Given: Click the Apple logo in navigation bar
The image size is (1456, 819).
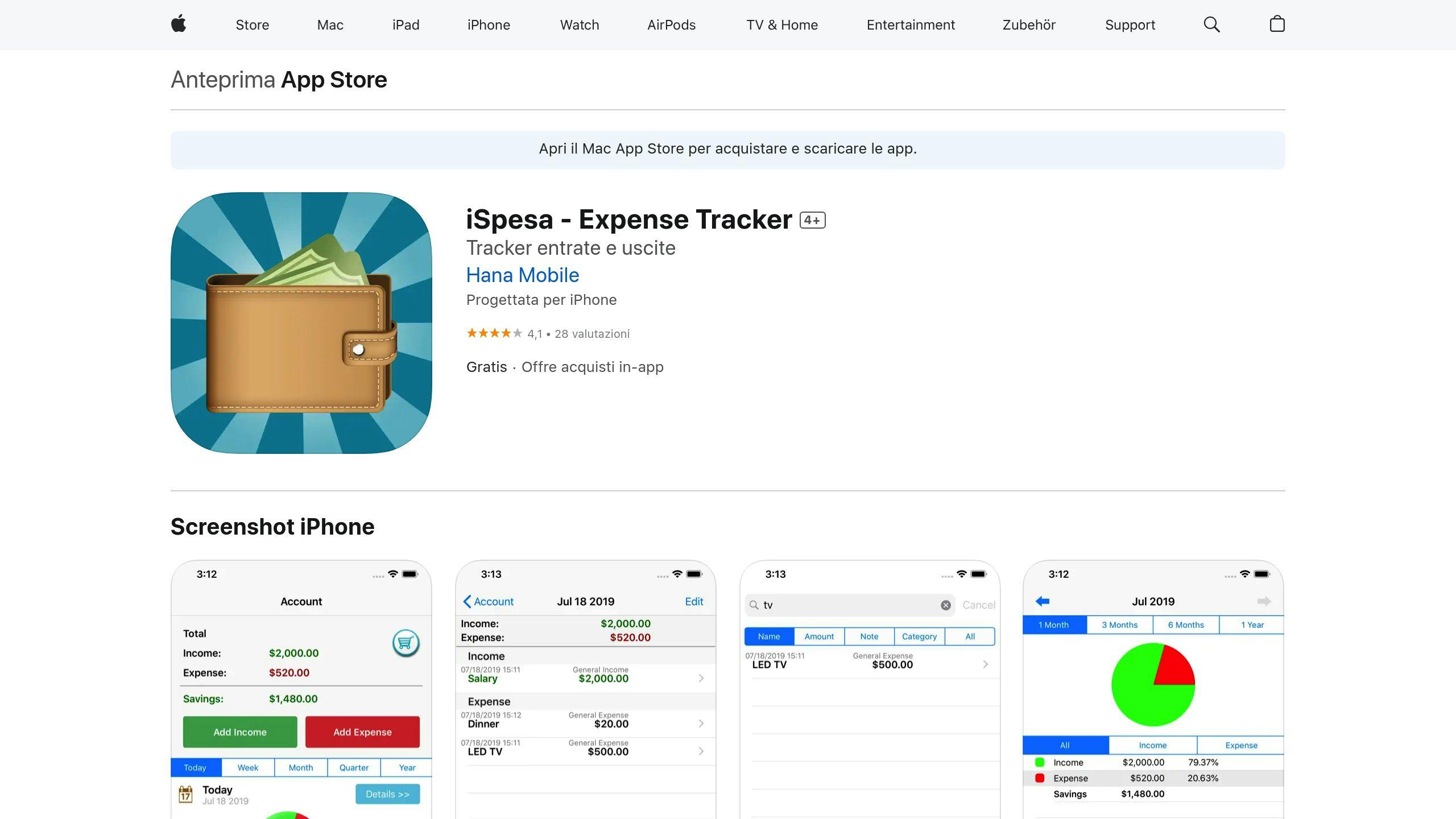Looking at the screenshot, I should tap(179, 24).
